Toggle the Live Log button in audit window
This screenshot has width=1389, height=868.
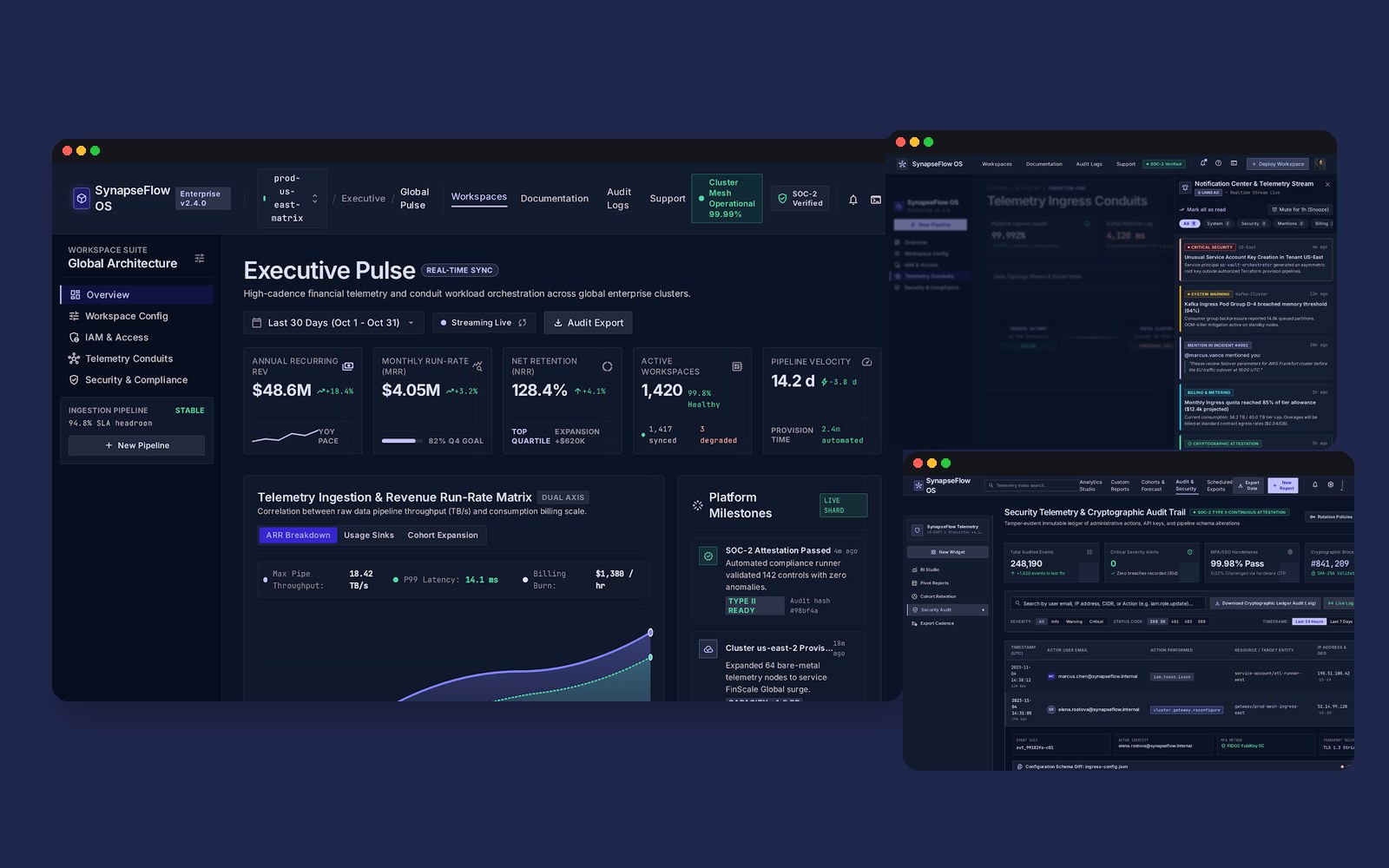click(x=1339, y=603)
